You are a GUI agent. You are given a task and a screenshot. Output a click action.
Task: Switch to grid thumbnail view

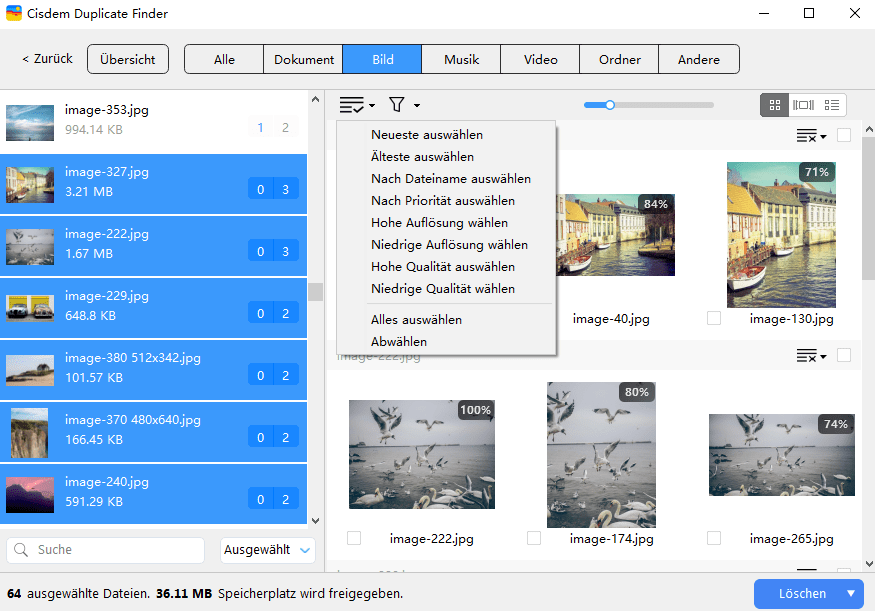774,105
